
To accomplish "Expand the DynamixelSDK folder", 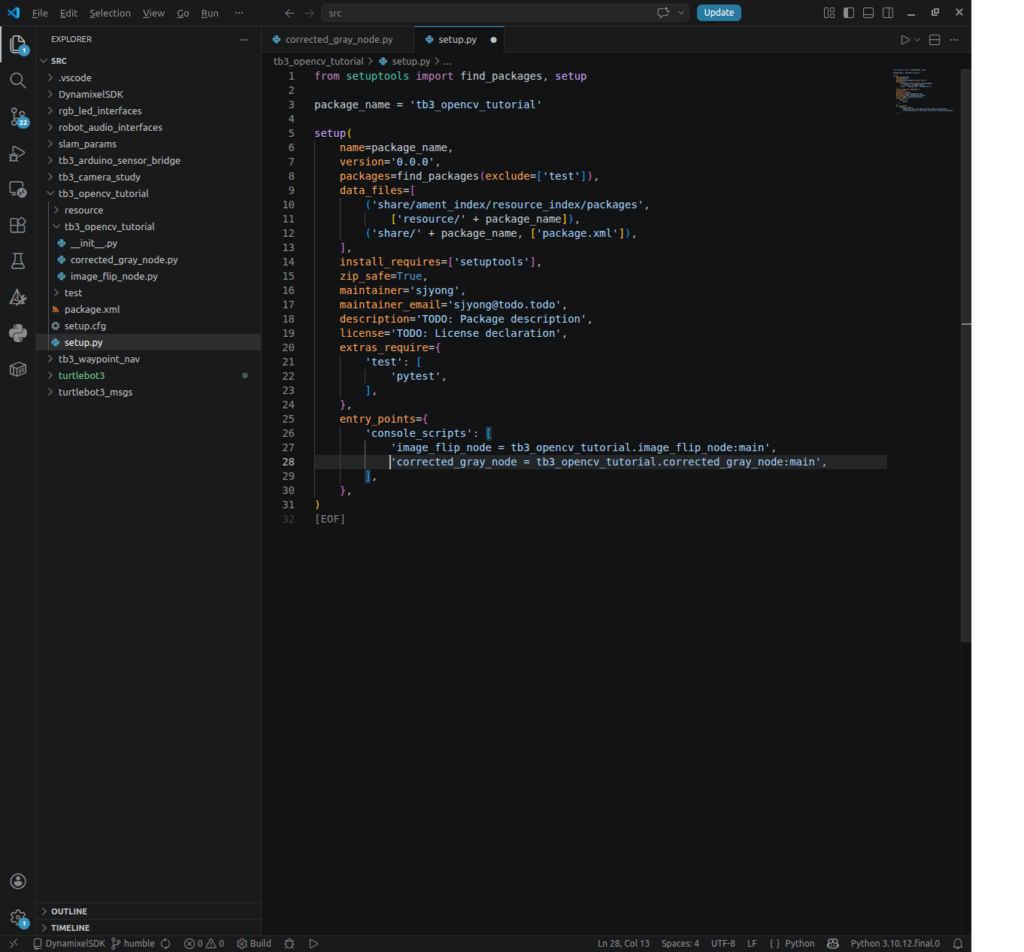I will (x=149, y=94).
